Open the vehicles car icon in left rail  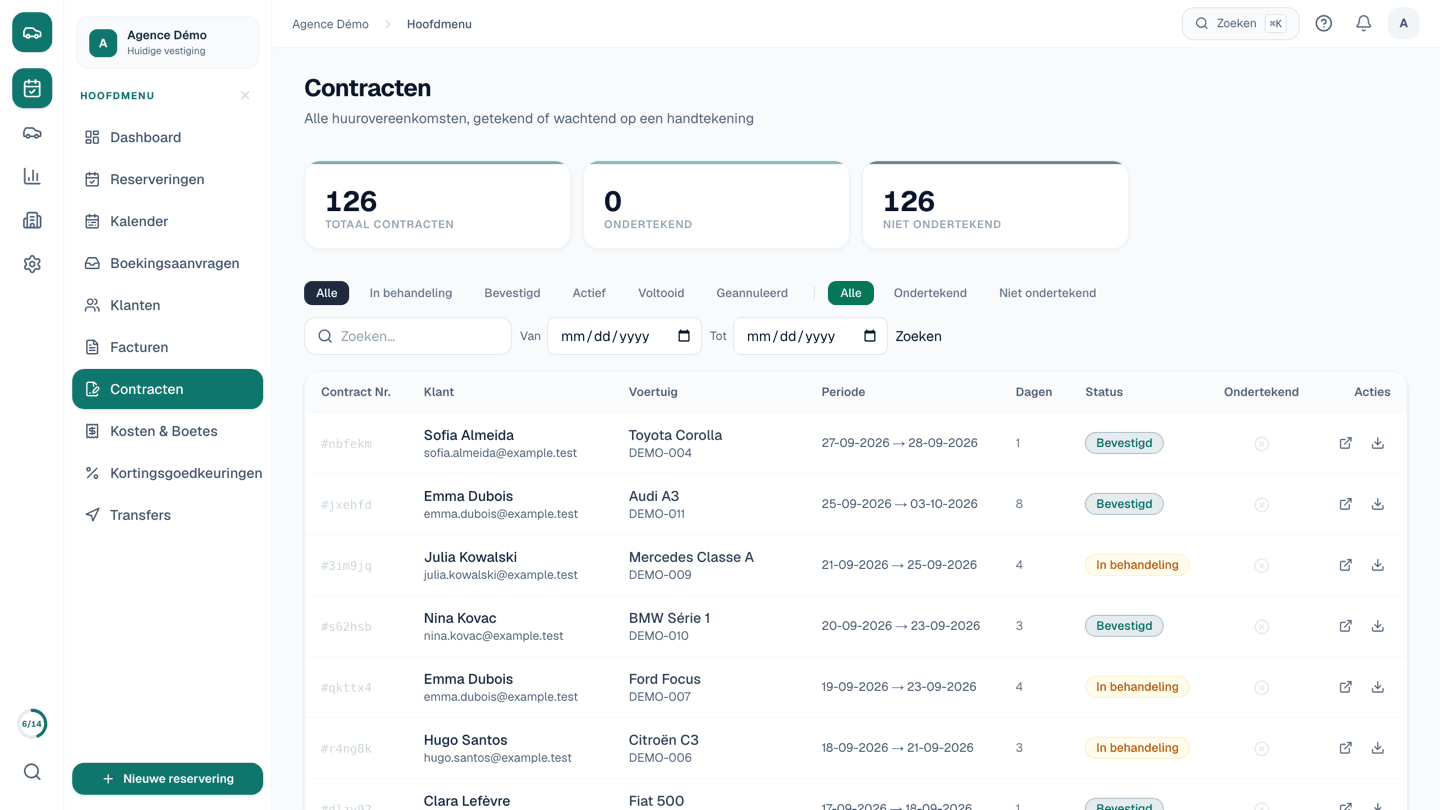[x=32, y=133]
